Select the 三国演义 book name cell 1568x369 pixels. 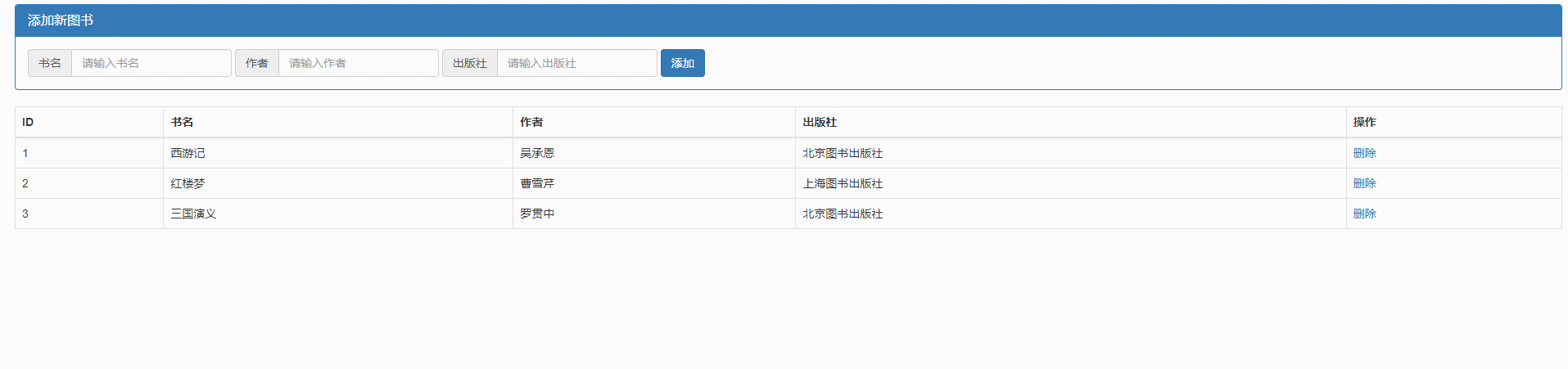tap(338, 214)
